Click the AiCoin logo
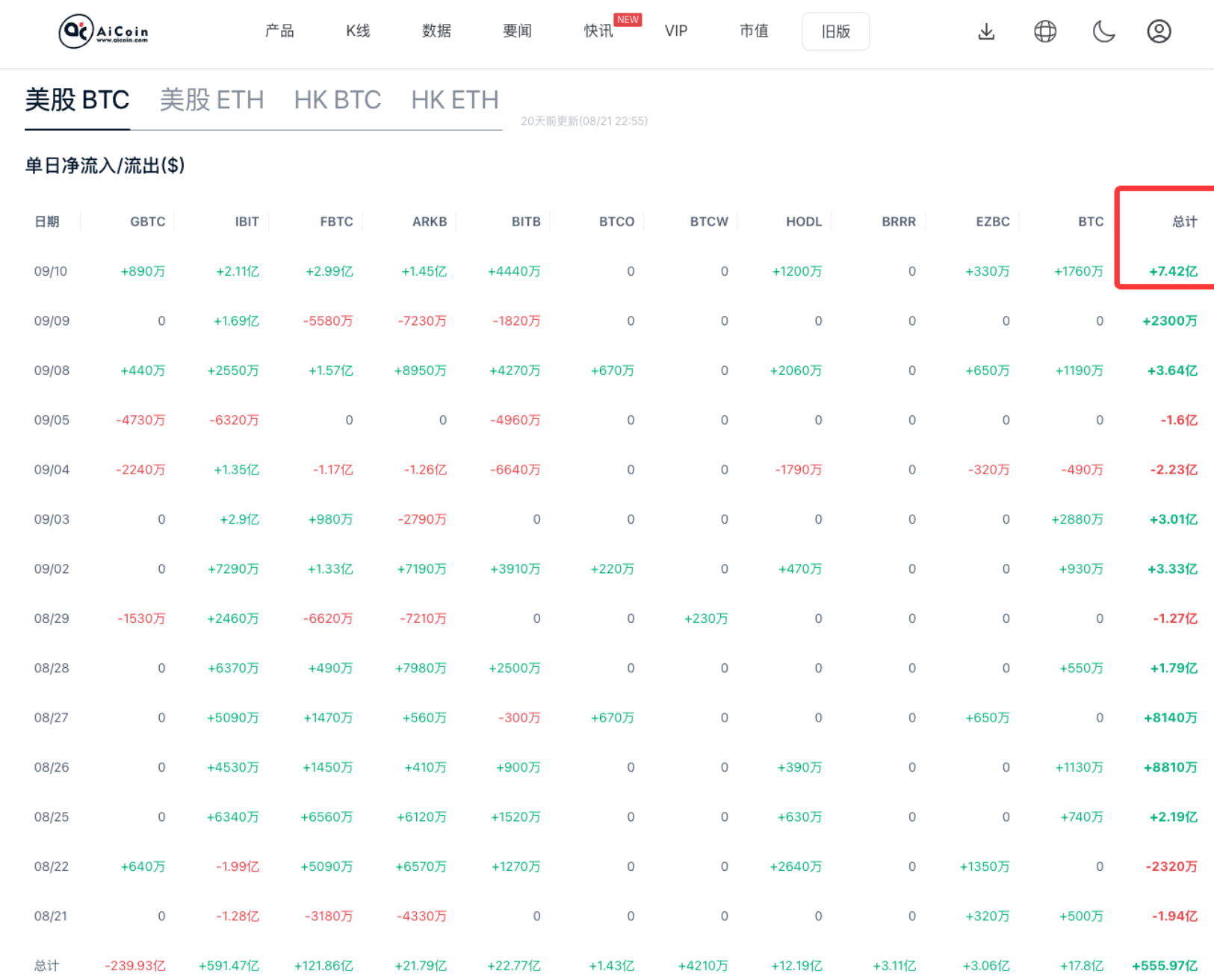 103,31
